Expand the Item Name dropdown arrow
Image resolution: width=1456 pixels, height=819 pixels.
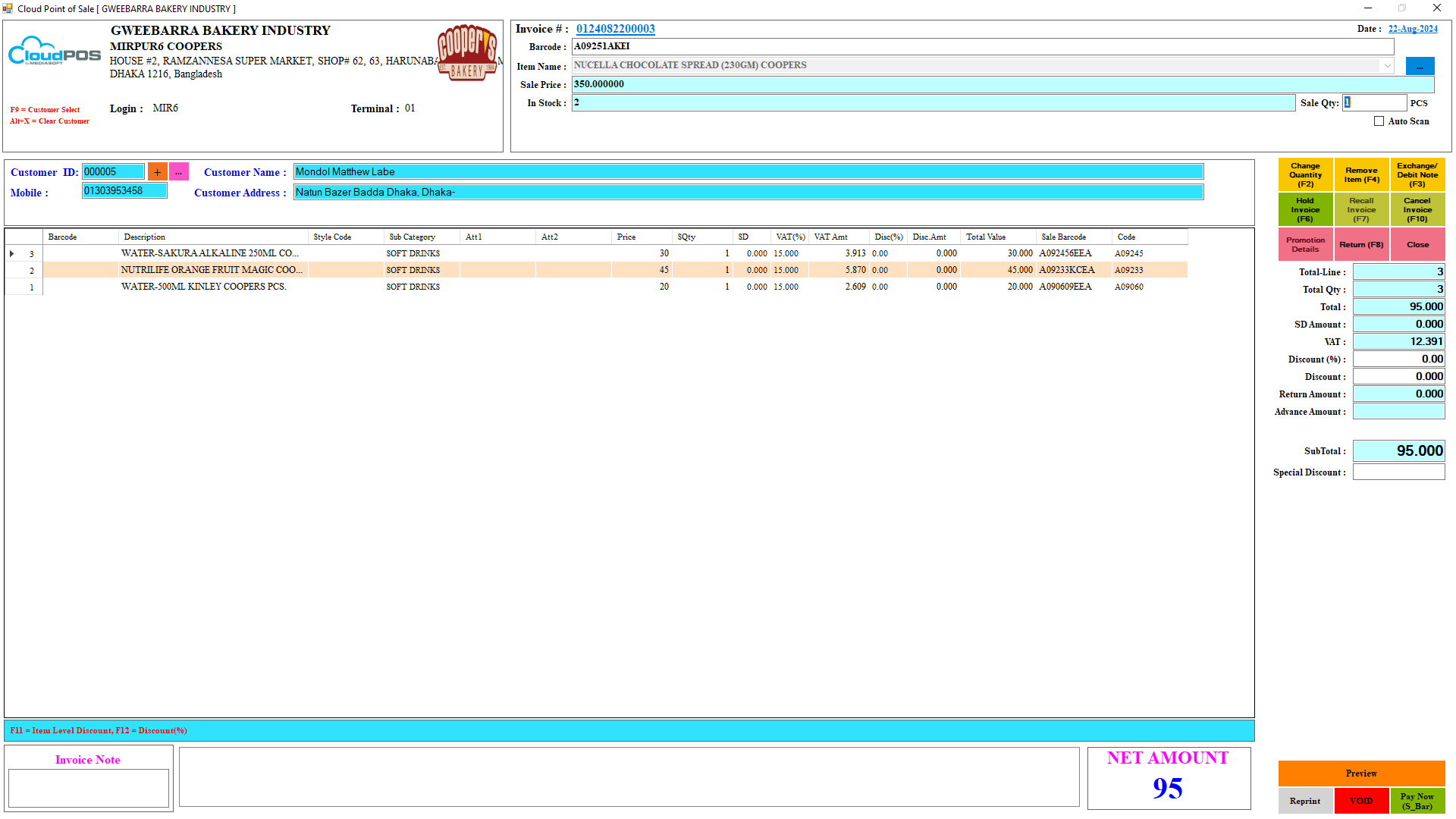tap(1387, 65)
